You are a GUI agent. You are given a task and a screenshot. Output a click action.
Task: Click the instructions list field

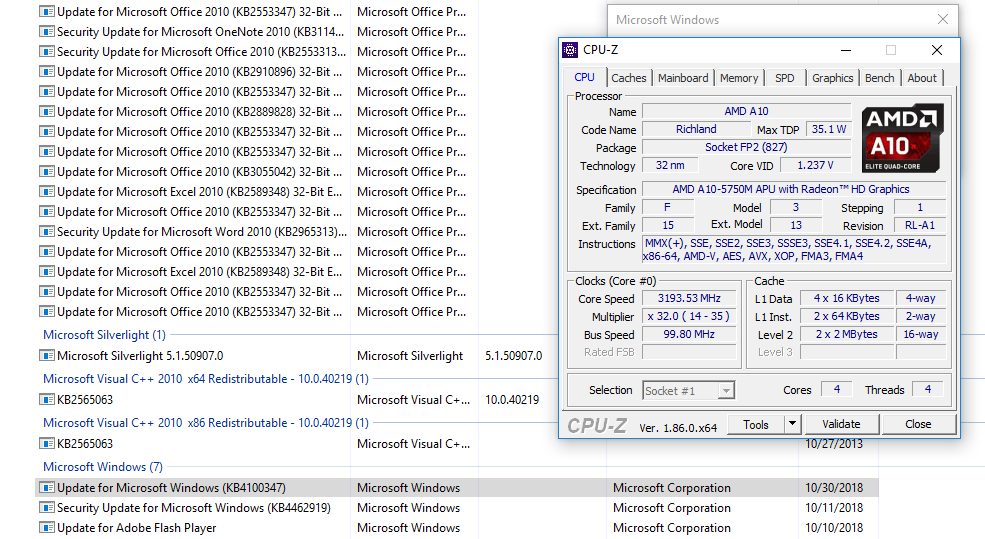pyautogui.click(x=794, y=249)
